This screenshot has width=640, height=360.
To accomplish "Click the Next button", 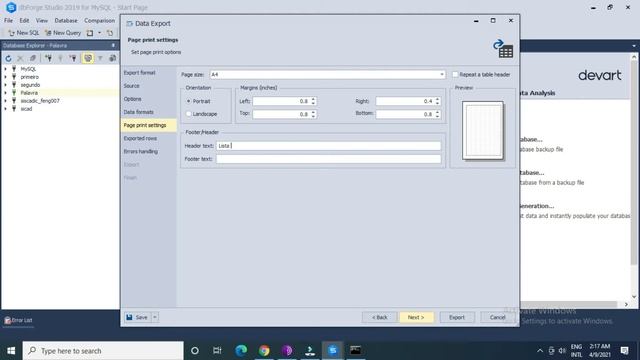I will [x=416, y=317].
